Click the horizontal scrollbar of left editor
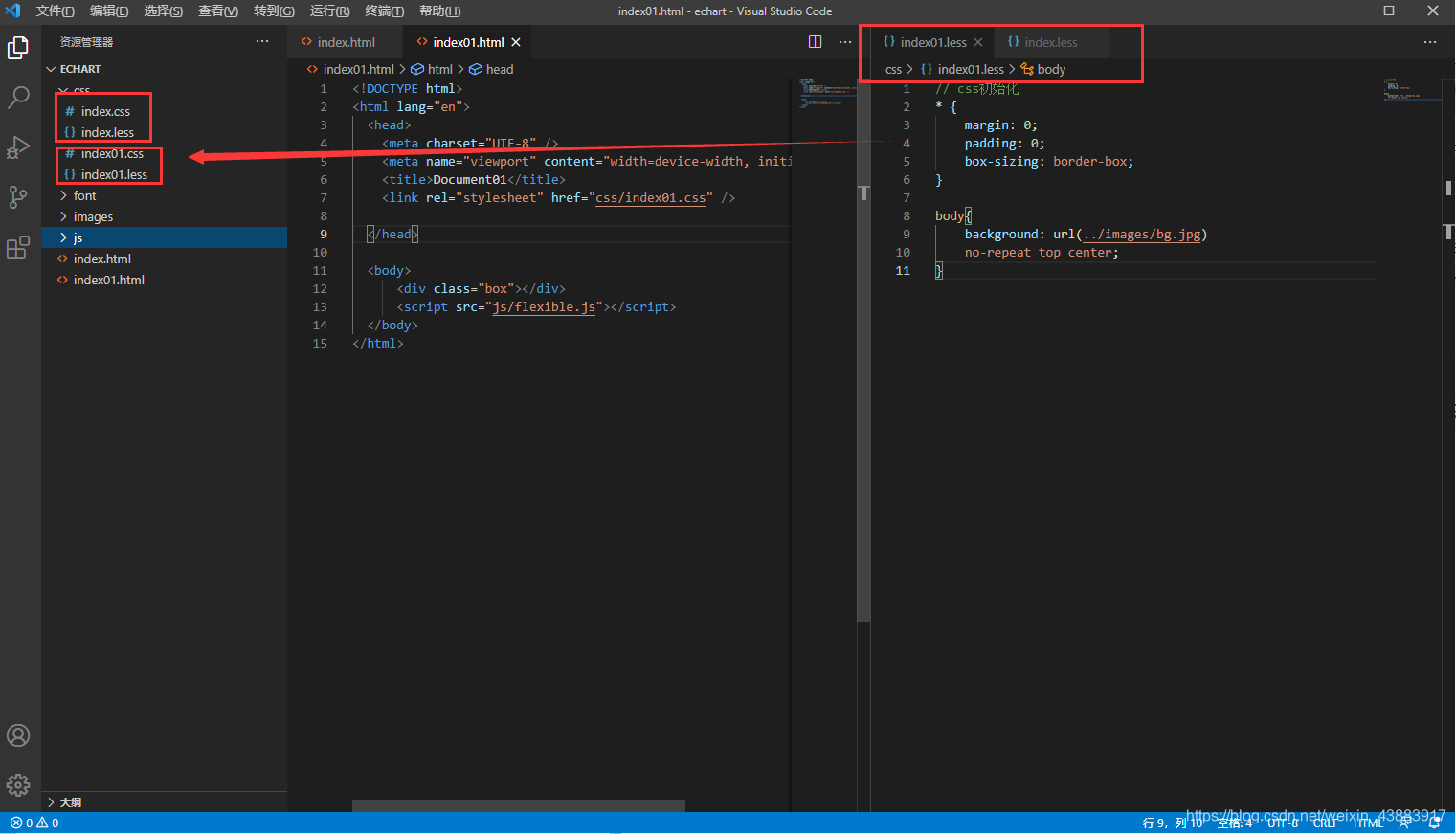1456x834 pixels. 519,806
